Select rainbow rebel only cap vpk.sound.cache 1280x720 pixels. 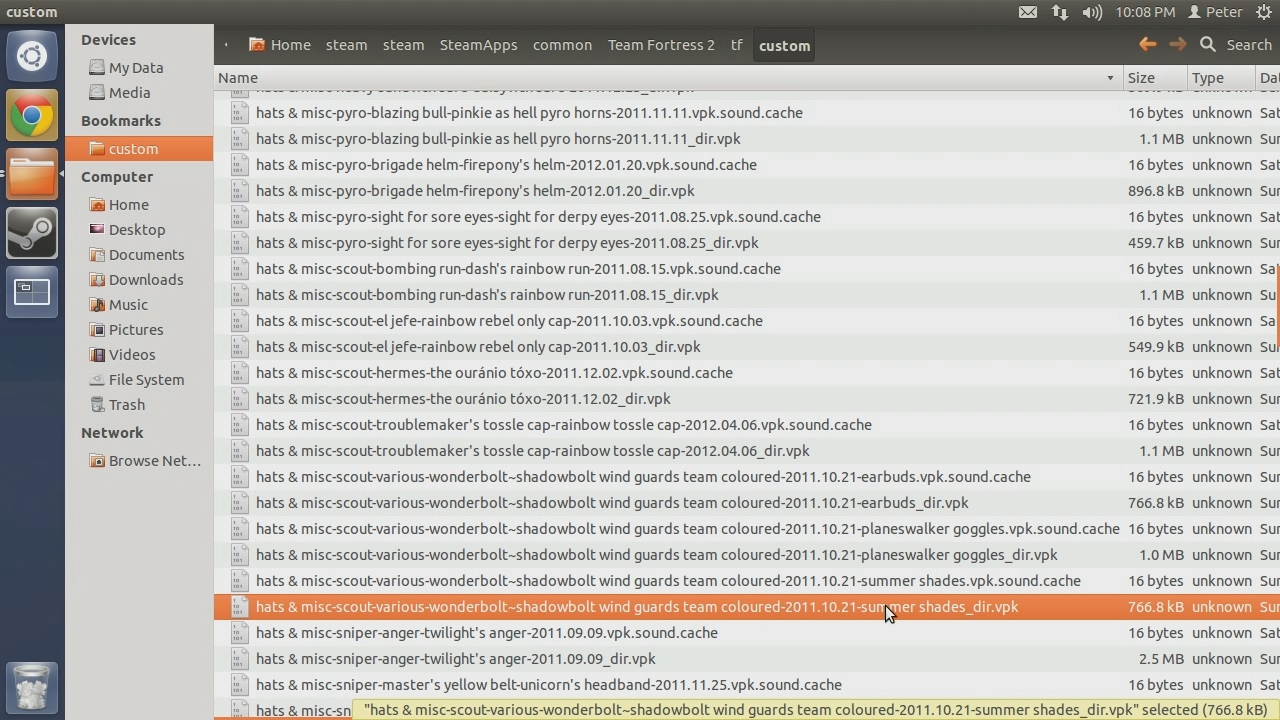coord(509,321)
